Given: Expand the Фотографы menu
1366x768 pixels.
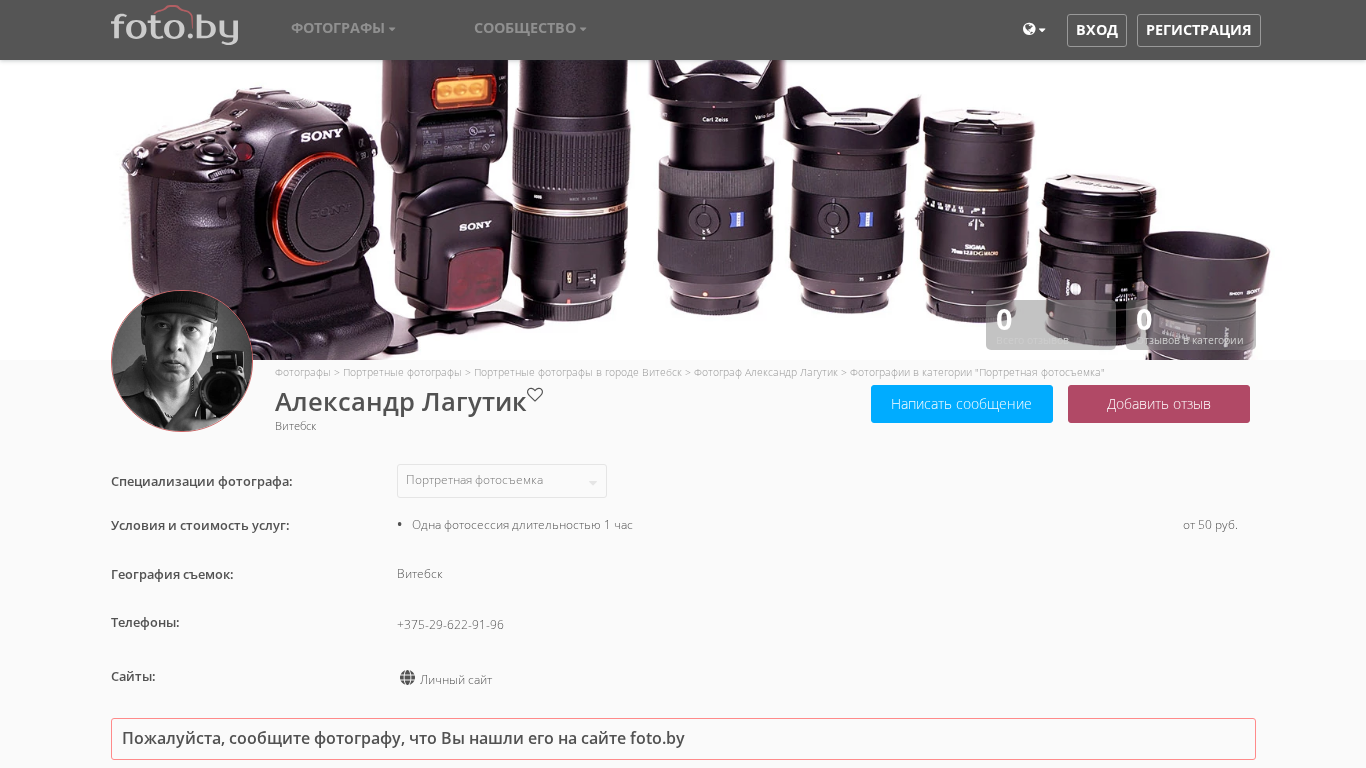Looking at the screenshot, I should coord(343,28).
